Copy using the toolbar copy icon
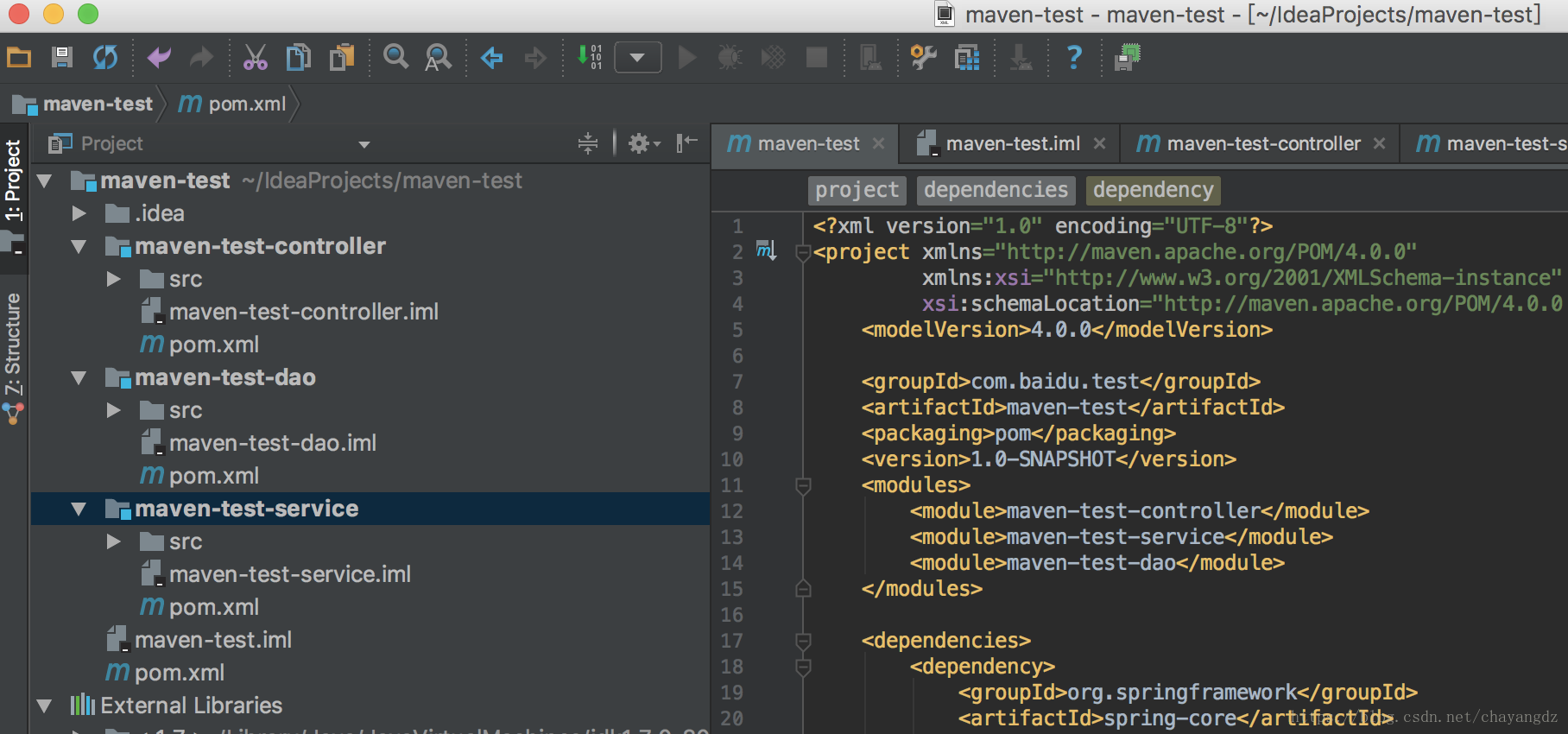The height and width of the screenshot is (734, 1568). click(x=299, y=58)
